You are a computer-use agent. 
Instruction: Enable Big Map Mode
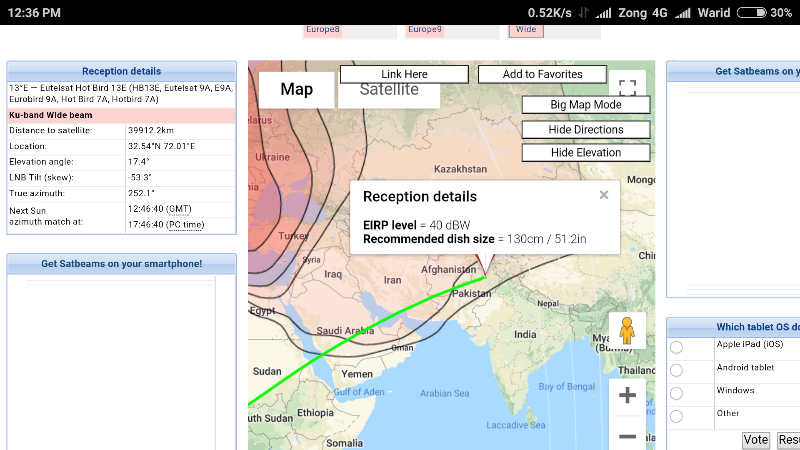pos(586,105)
